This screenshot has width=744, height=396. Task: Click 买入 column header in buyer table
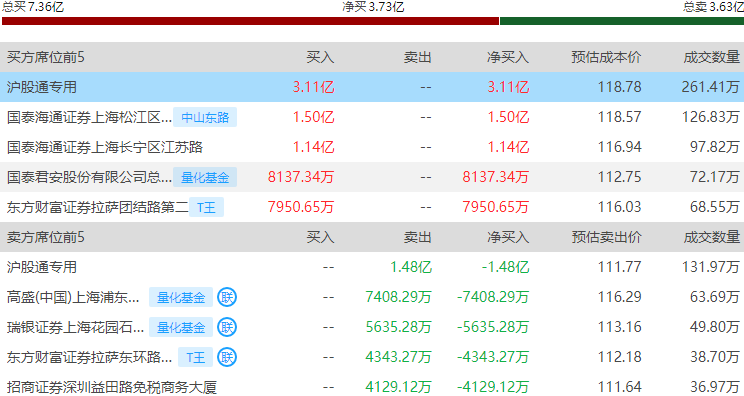(x=320, y=57)
